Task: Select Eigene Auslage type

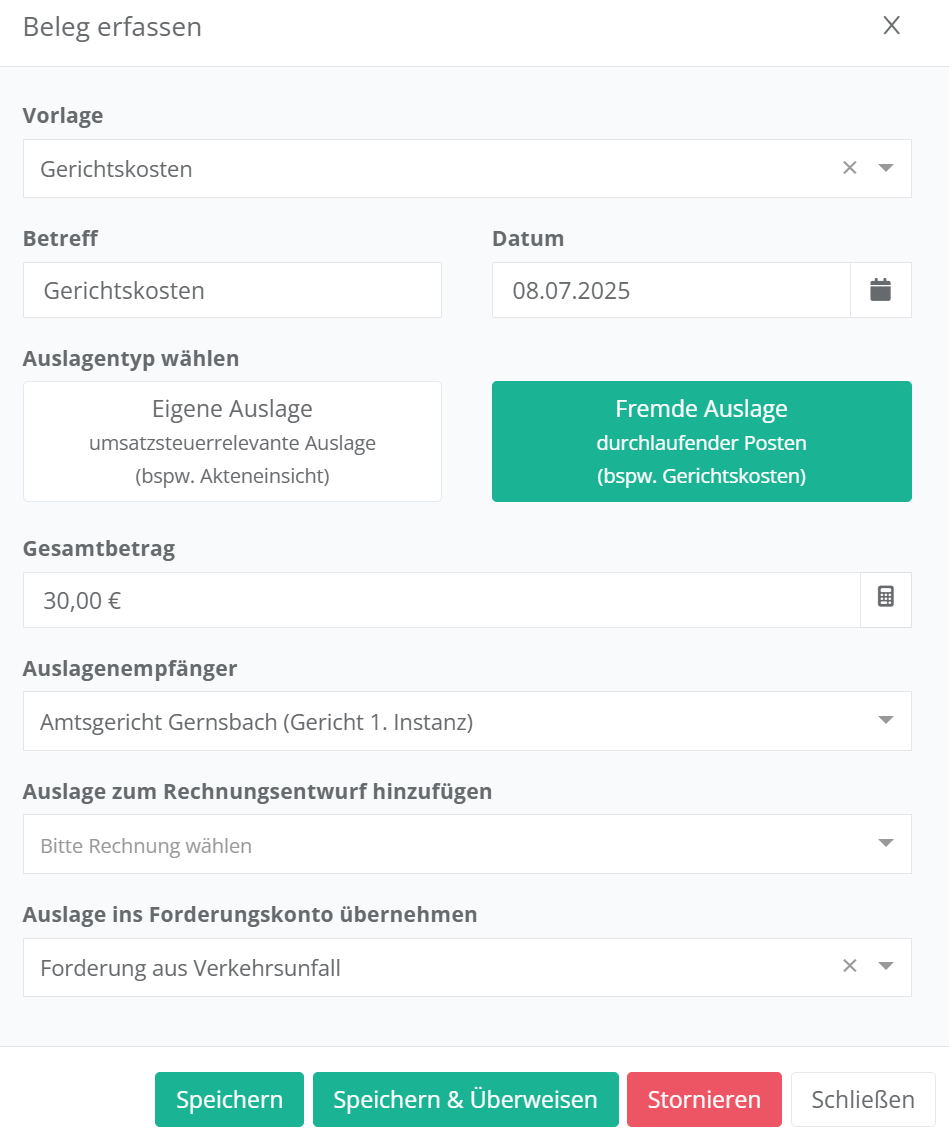Action: [x=232, y=441]
